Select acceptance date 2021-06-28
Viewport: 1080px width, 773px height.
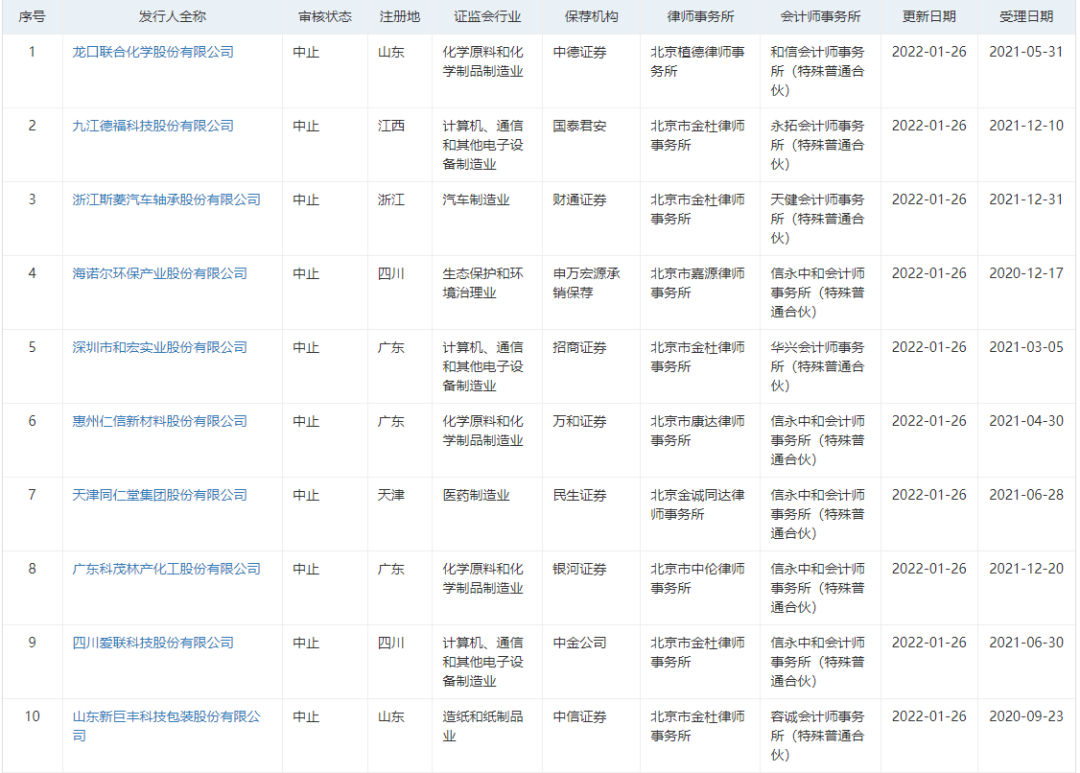(1026, 494)
